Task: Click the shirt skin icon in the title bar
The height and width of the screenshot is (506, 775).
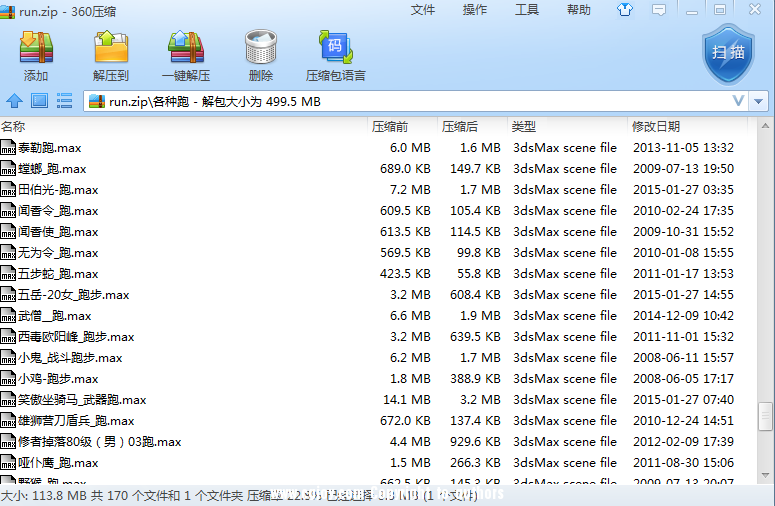Action: [x=626, y=10]
